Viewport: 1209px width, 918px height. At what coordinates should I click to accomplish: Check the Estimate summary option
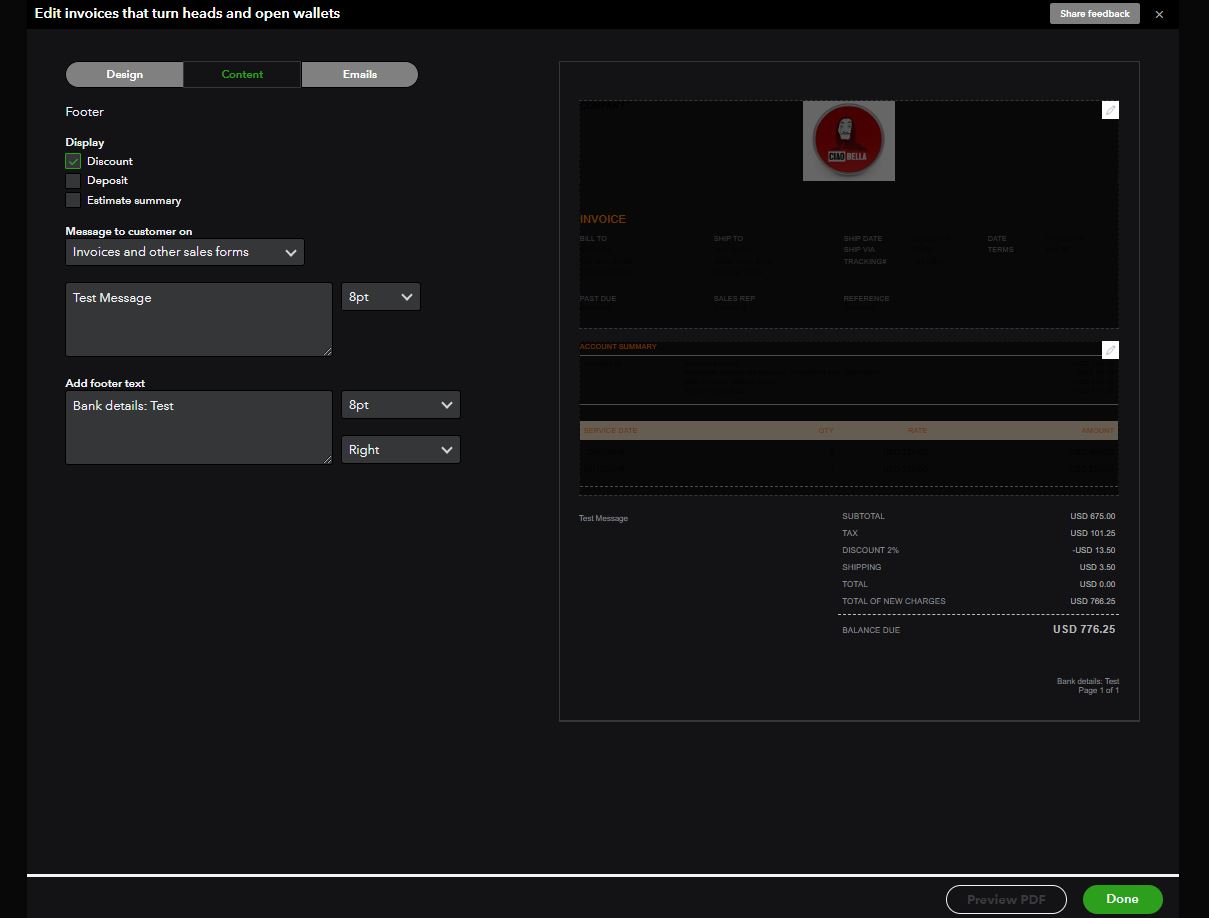click(73, 200)
